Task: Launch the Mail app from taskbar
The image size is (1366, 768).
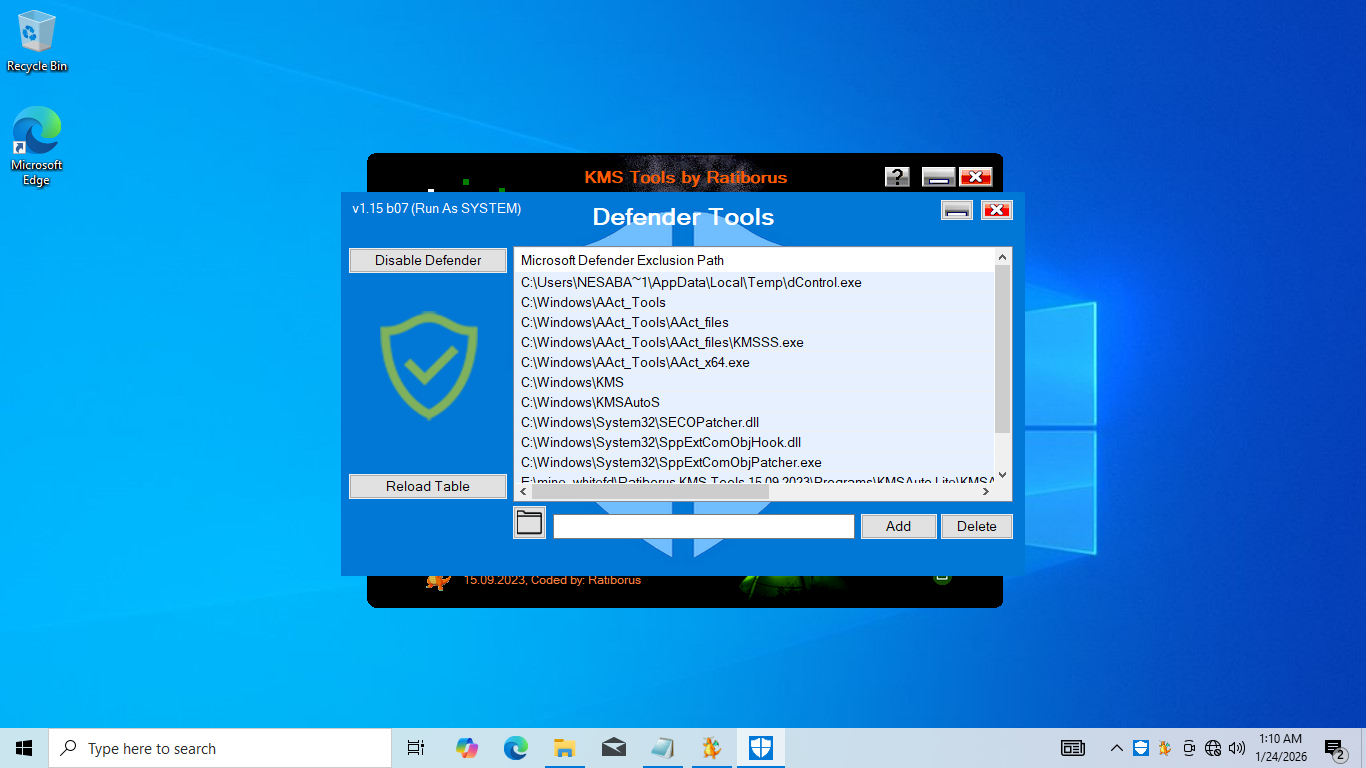Action: point(613,748)
